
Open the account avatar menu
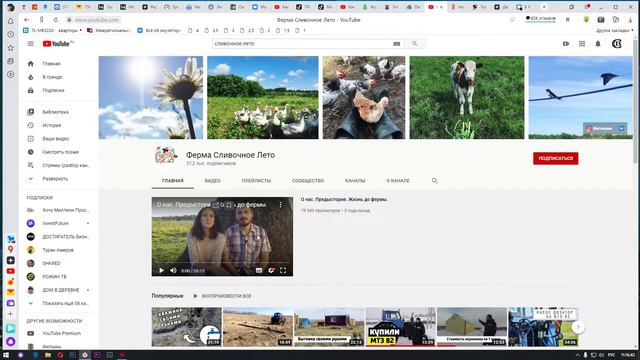[x=617, y=44]
